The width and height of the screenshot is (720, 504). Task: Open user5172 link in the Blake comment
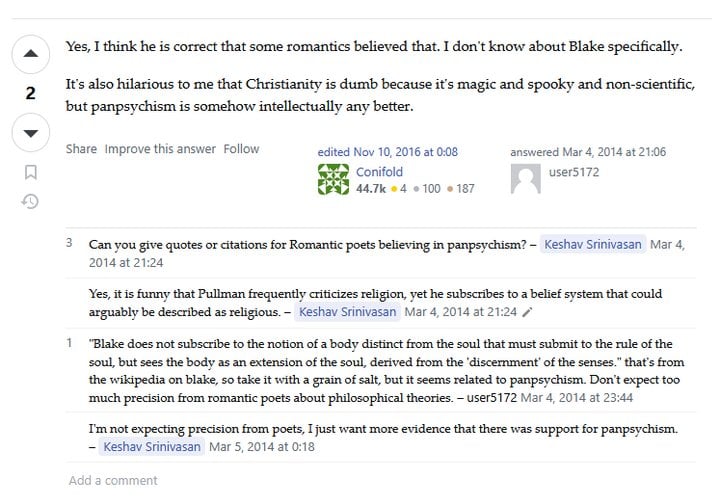492,398
